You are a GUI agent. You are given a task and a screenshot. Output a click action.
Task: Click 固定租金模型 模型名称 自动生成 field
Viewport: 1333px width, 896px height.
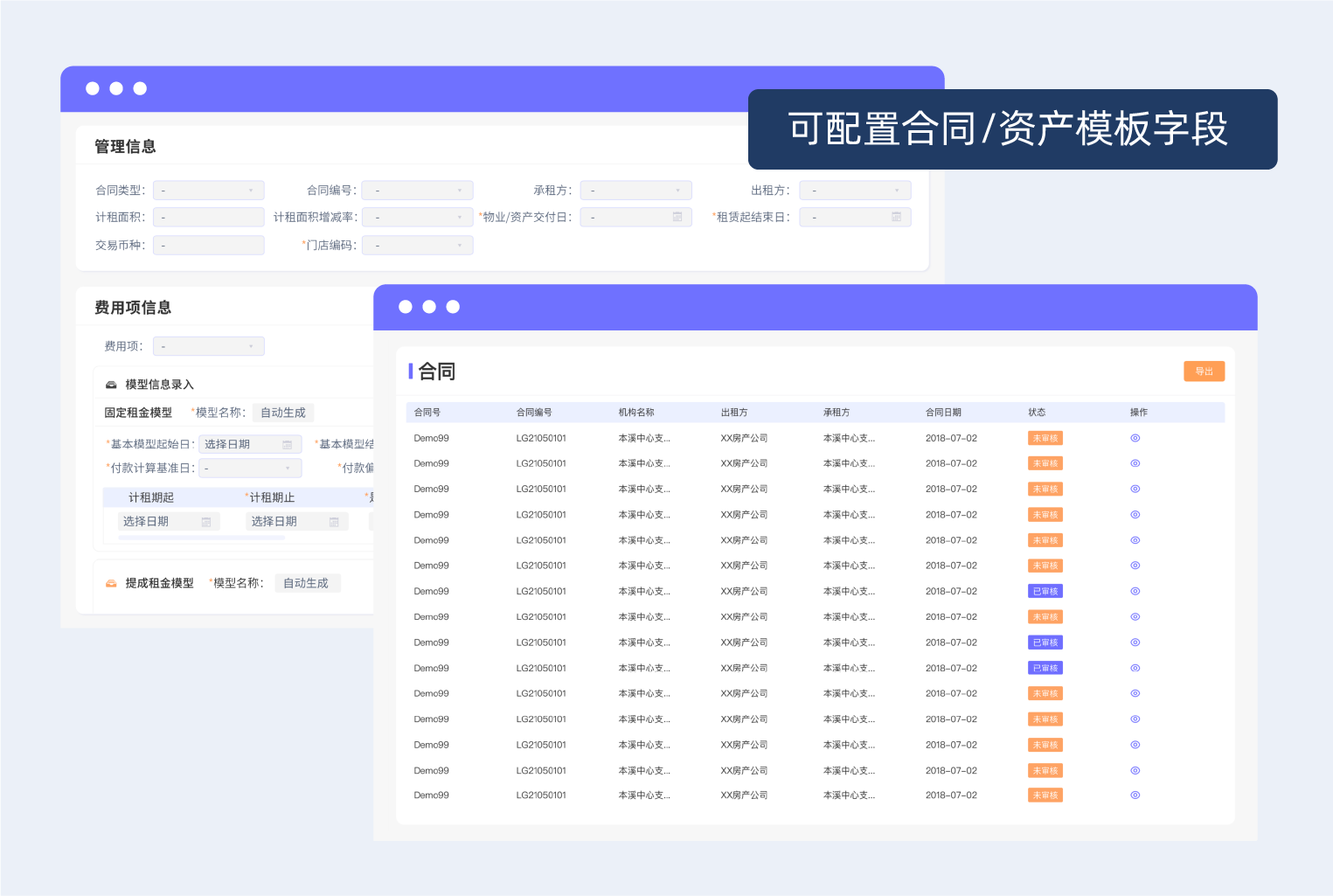(x=283, y=413)
